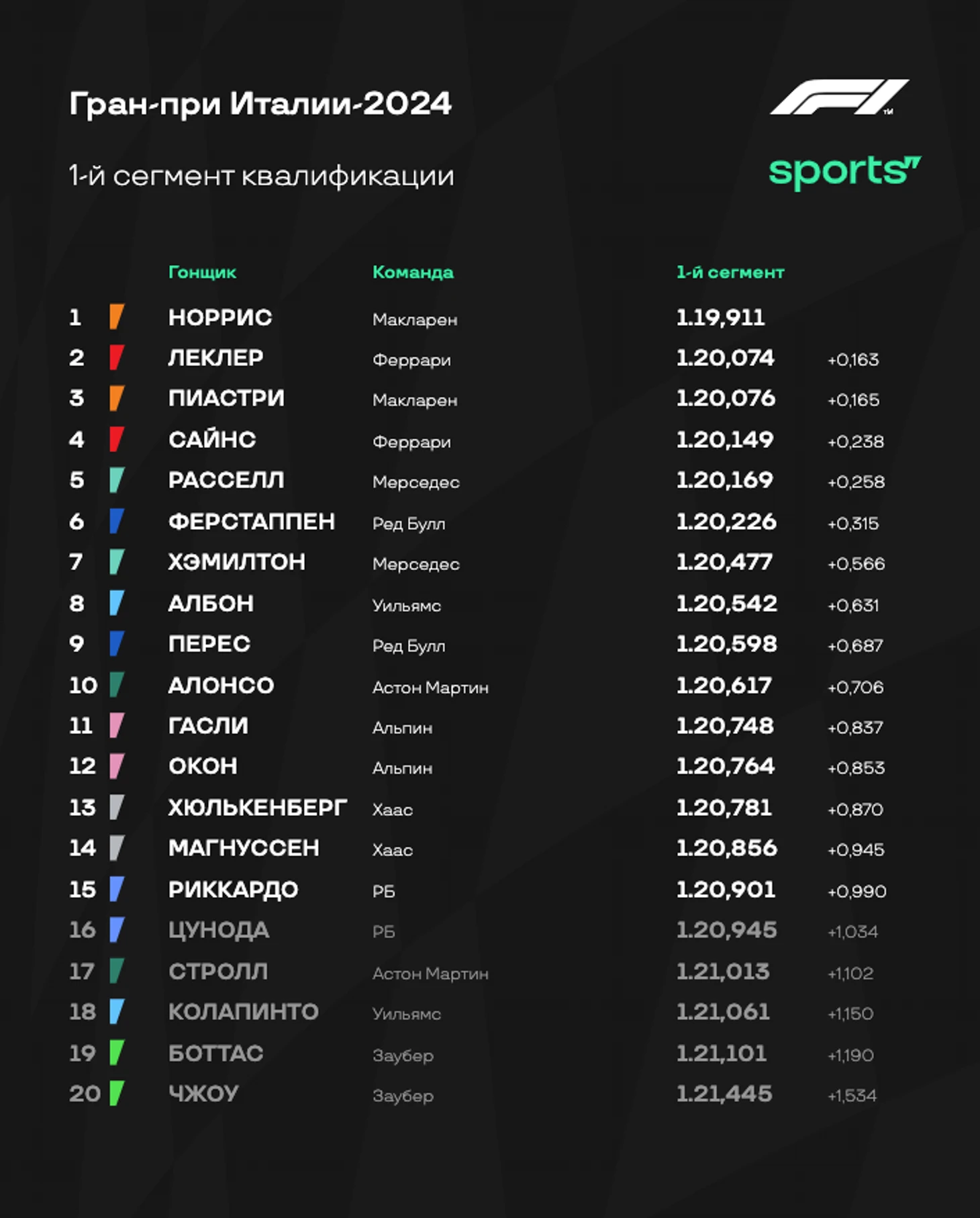Screen dimensions: 980x1218
Task: Click pink Alpine marker beside Гасли
Action: [117, 726]
